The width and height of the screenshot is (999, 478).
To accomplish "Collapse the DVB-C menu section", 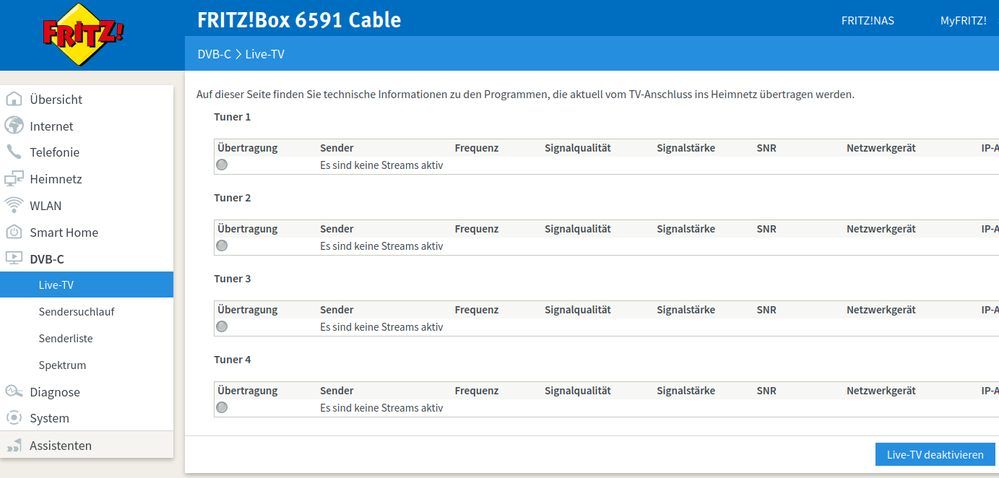I will pyautogui.click(x=47, y=259).
